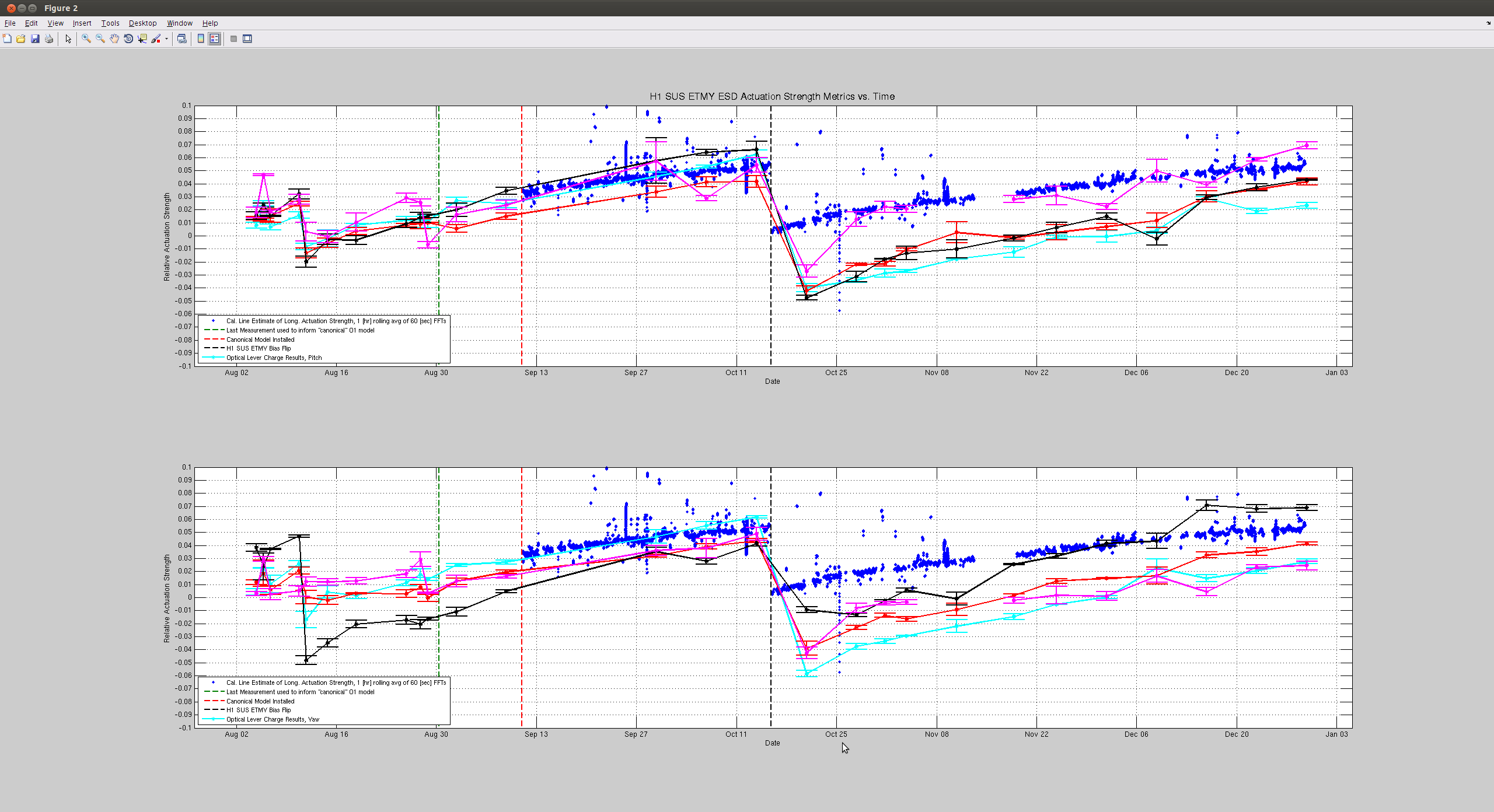Image resolution: width=1494 pixels, height=812 pixels.
Task: Select the plot title 'H1 SUS ETMY ESD Actuation Strength Metrics vs. Time'
Action: [772, 97]
